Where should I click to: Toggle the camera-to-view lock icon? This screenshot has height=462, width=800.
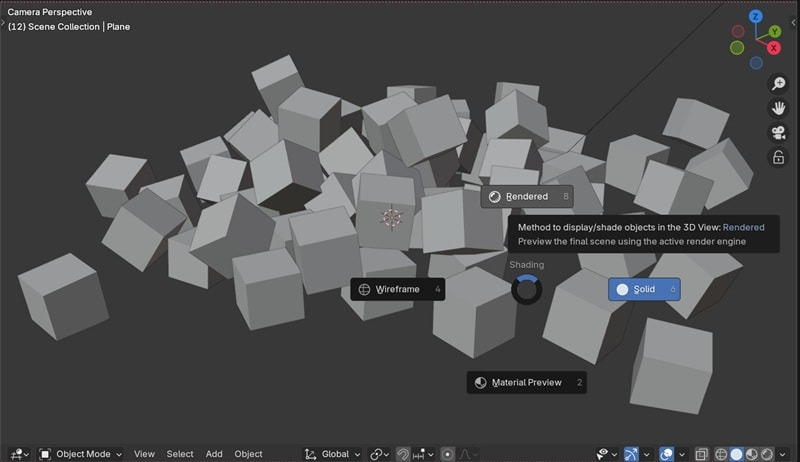click(x=779, y=158)
